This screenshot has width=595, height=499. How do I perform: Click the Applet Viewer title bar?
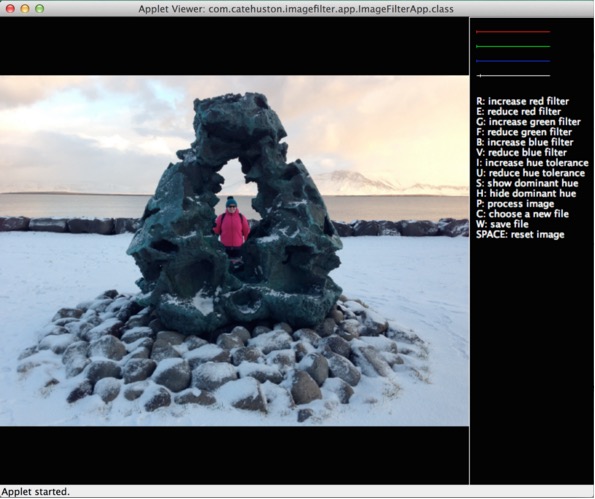pos(297,9)
